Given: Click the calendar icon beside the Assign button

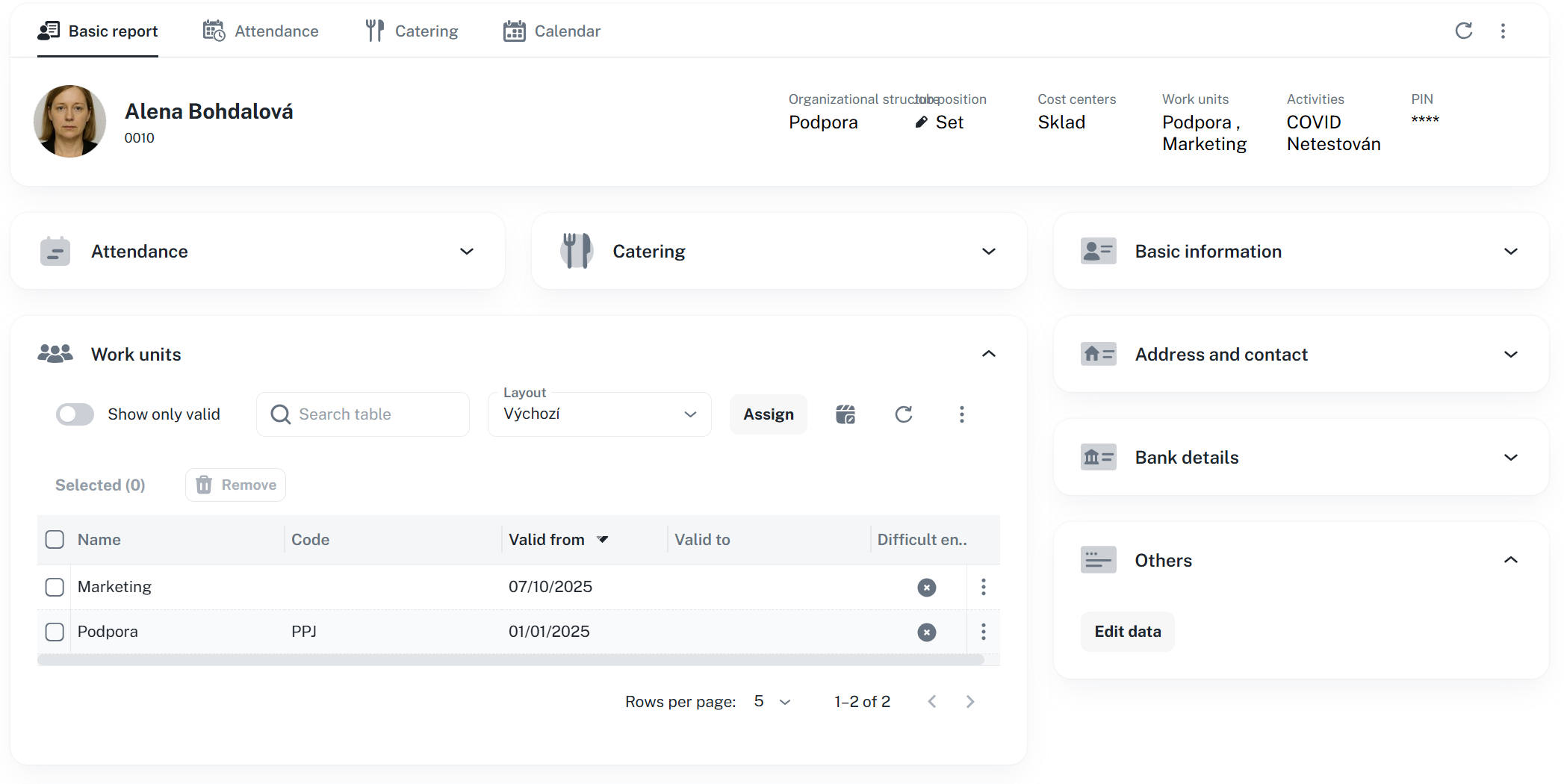Looking at the screenshot, I should [x=845, y=414].
